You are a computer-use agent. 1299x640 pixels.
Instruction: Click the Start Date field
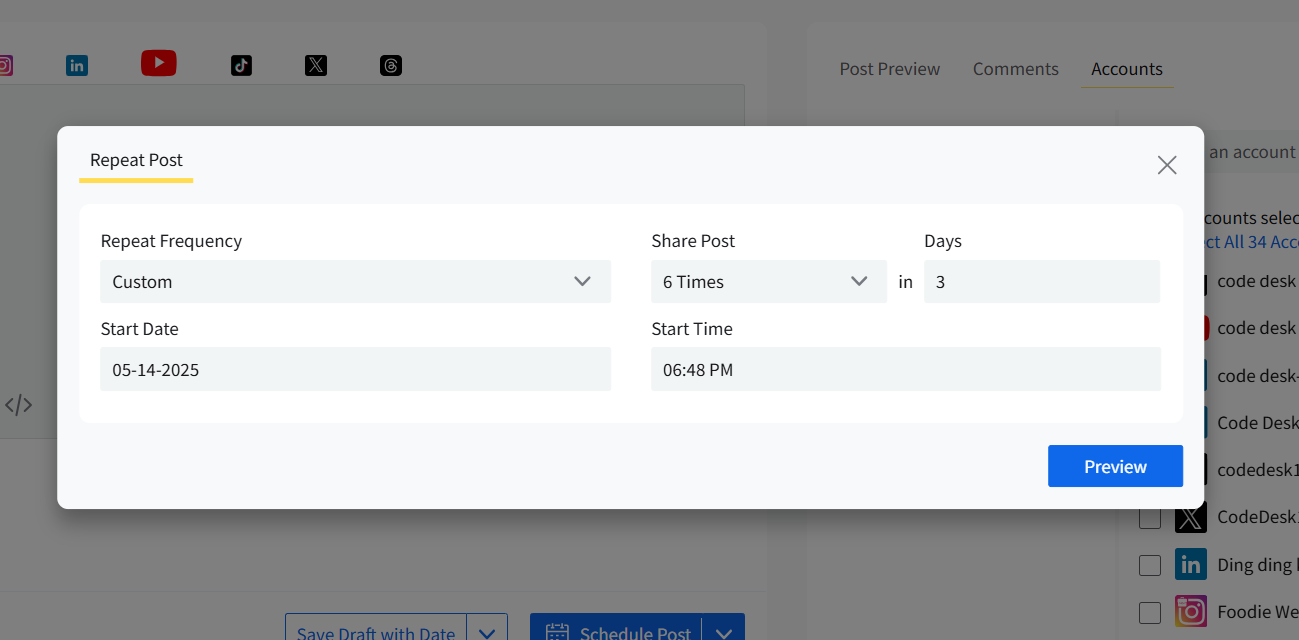(355, 370)
